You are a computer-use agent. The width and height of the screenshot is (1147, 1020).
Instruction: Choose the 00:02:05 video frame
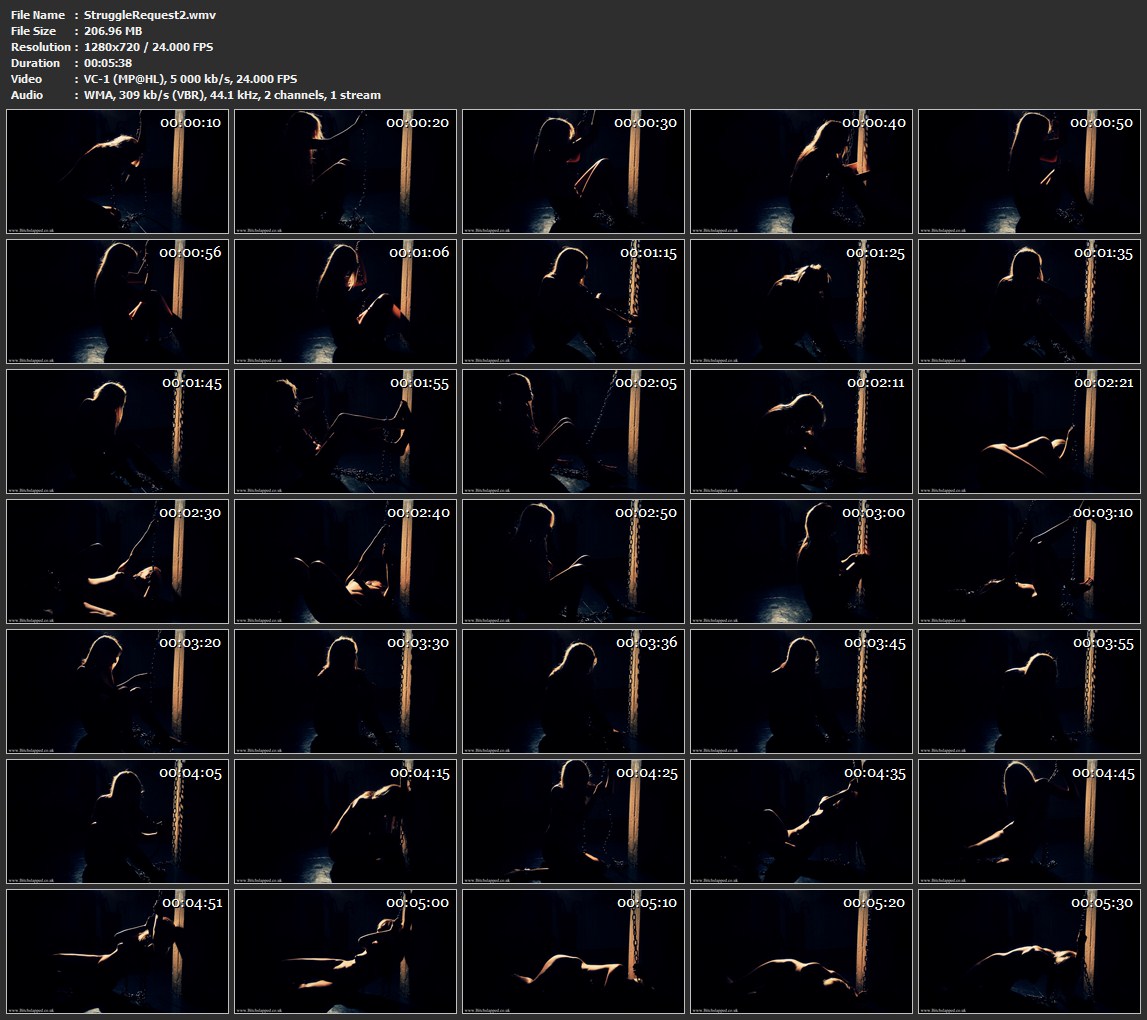[x=574, y=432]
